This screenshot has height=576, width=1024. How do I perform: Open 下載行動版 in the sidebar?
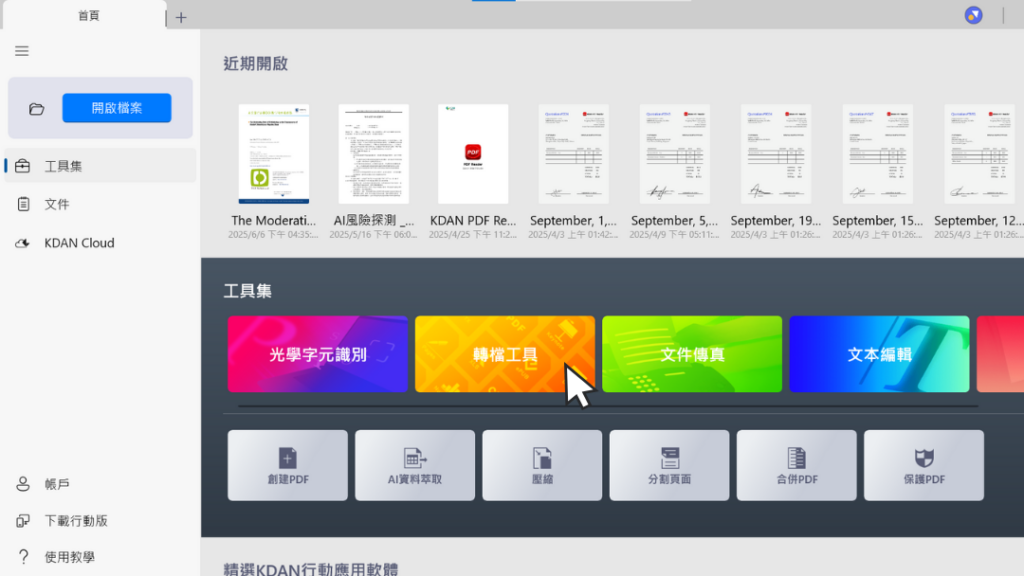(100, 520)
